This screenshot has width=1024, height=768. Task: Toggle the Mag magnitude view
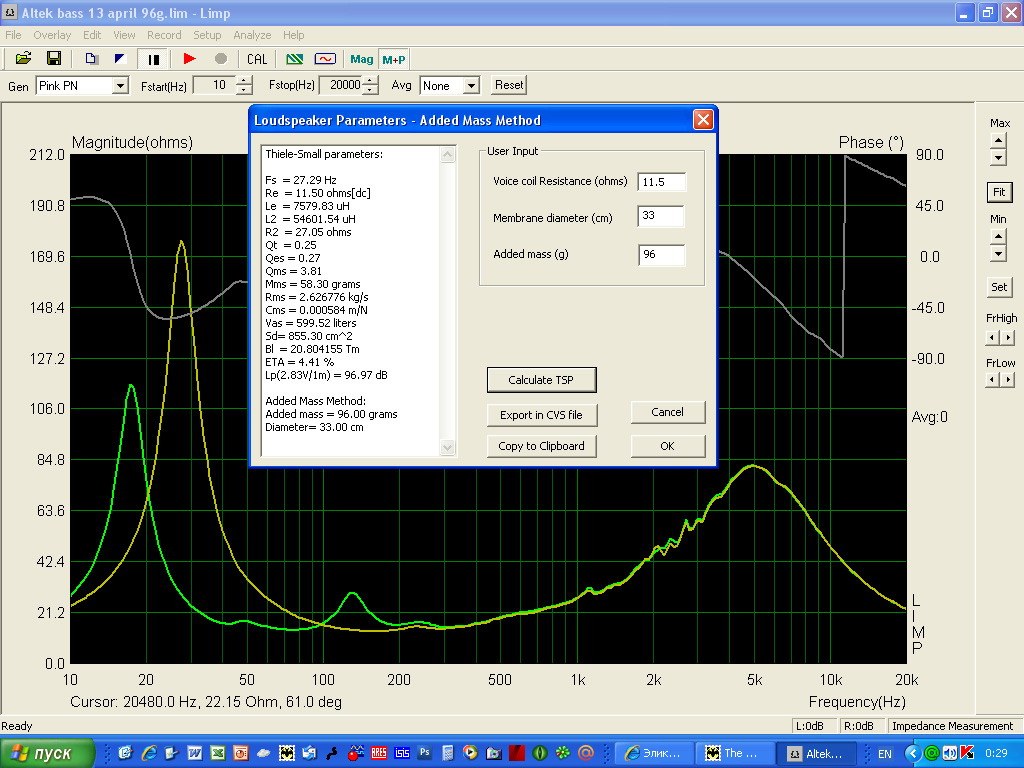tap(361, 59)
